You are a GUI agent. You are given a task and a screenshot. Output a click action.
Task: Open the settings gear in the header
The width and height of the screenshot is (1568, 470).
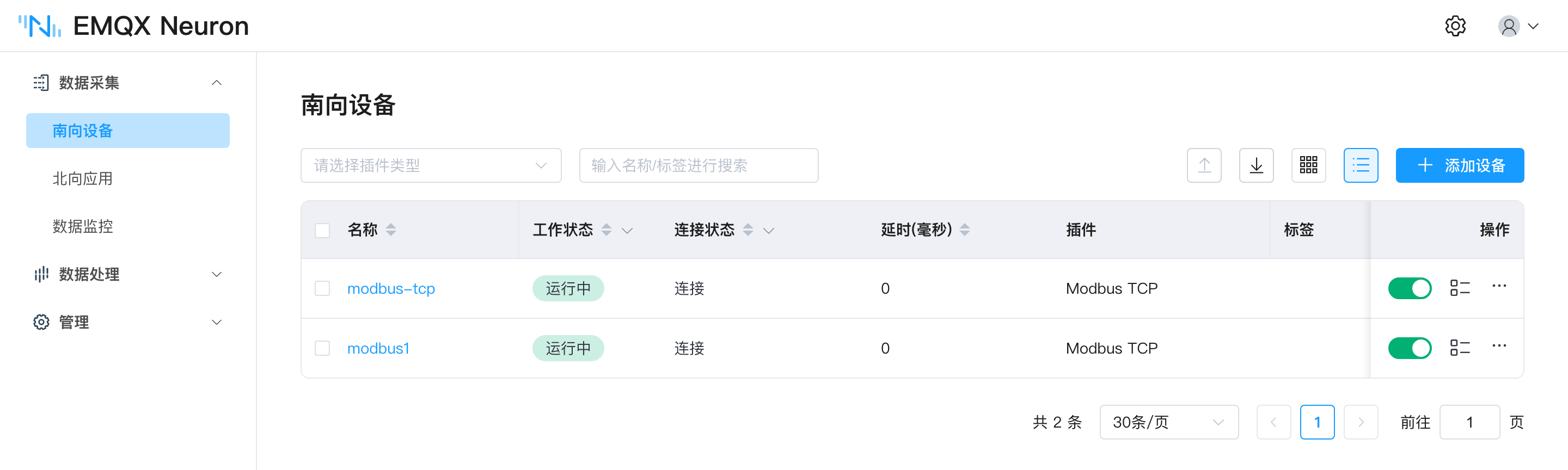pyautogui.click(x=1455, y=26)
